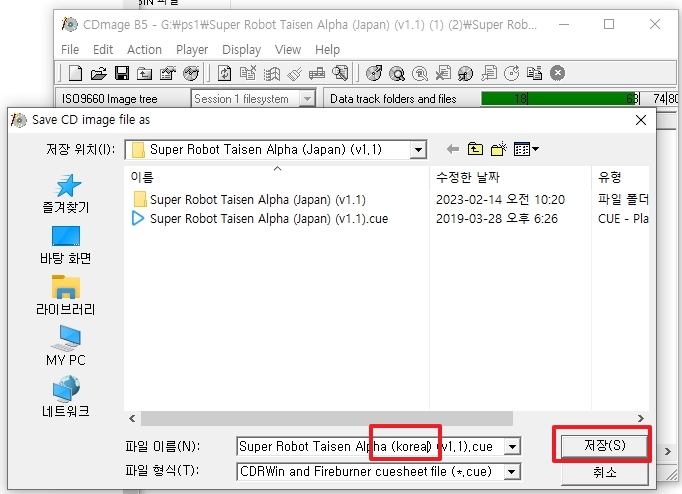Open the Player menu
This screenshot has width=682, height=494.
click(x=192, y=50)
